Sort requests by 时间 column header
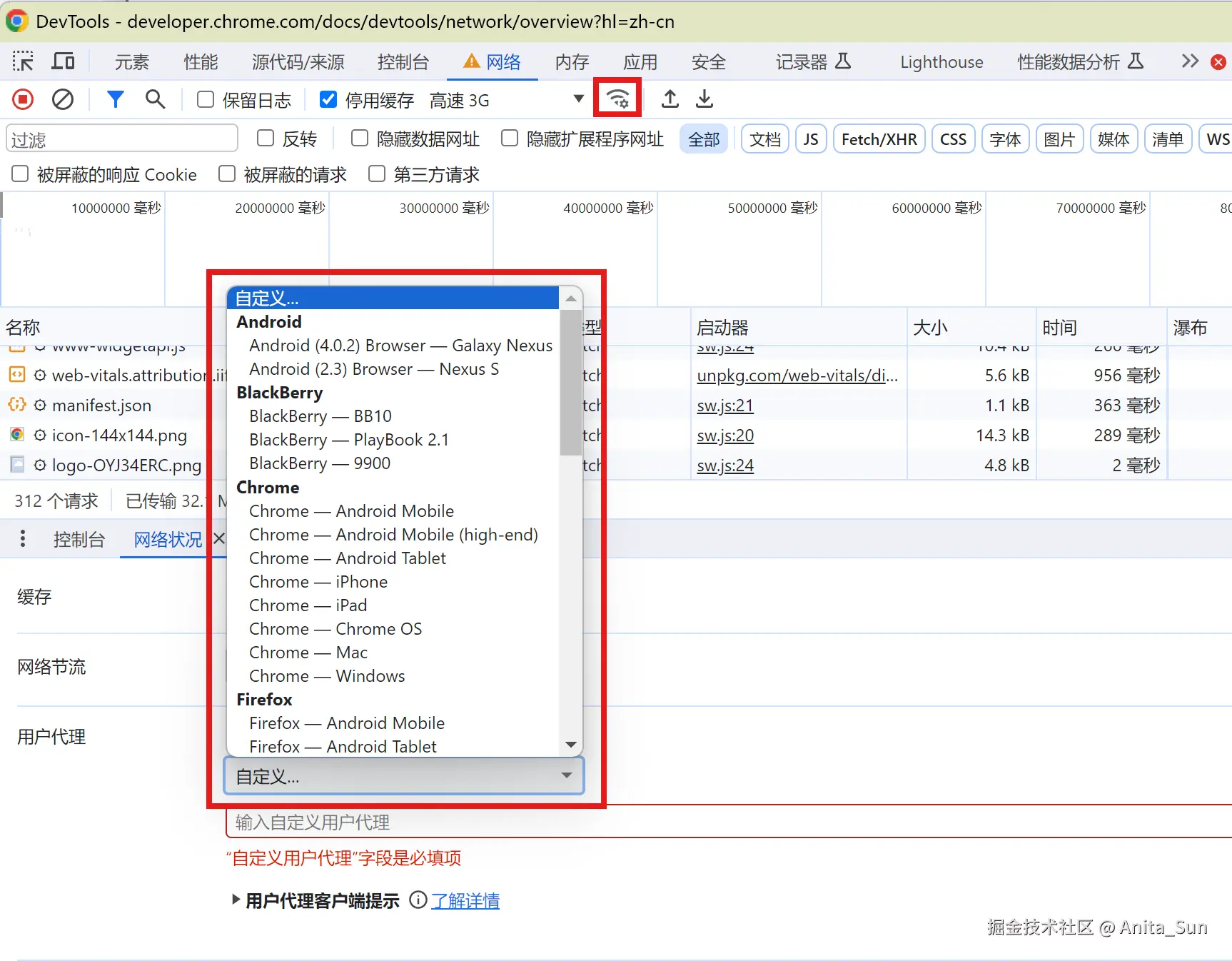The width and height of the screenshot is (1232, 961). tap(1101, 327)
